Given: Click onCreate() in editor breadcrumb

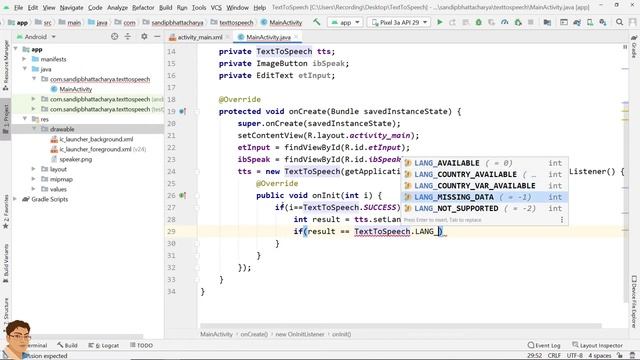Looking at the screenshot, I should (x=254, y=334).
